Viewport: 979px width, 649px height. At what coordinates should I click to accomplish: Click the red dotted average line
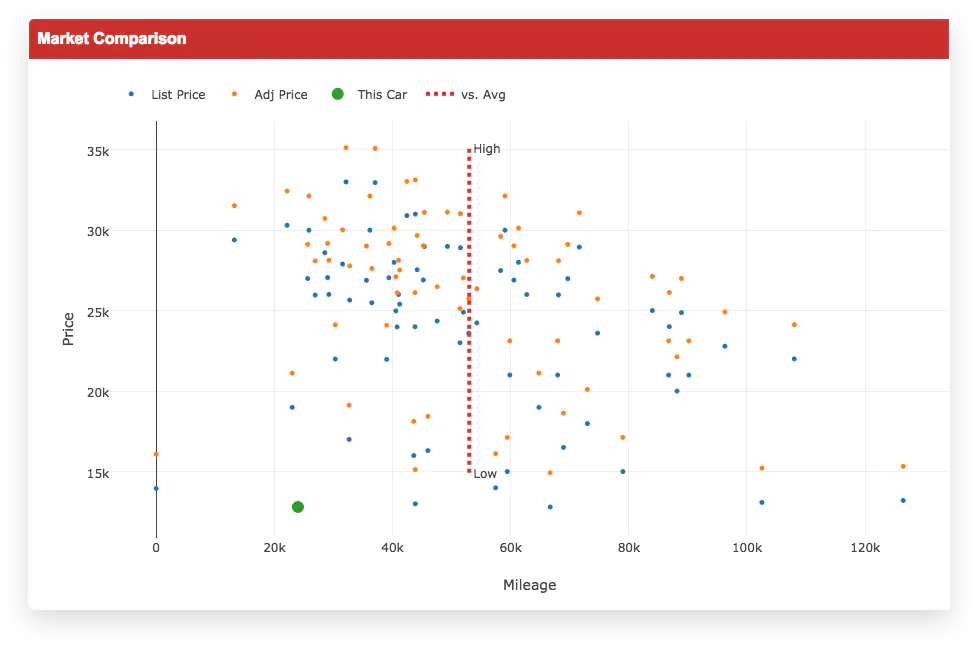(469, 310)
